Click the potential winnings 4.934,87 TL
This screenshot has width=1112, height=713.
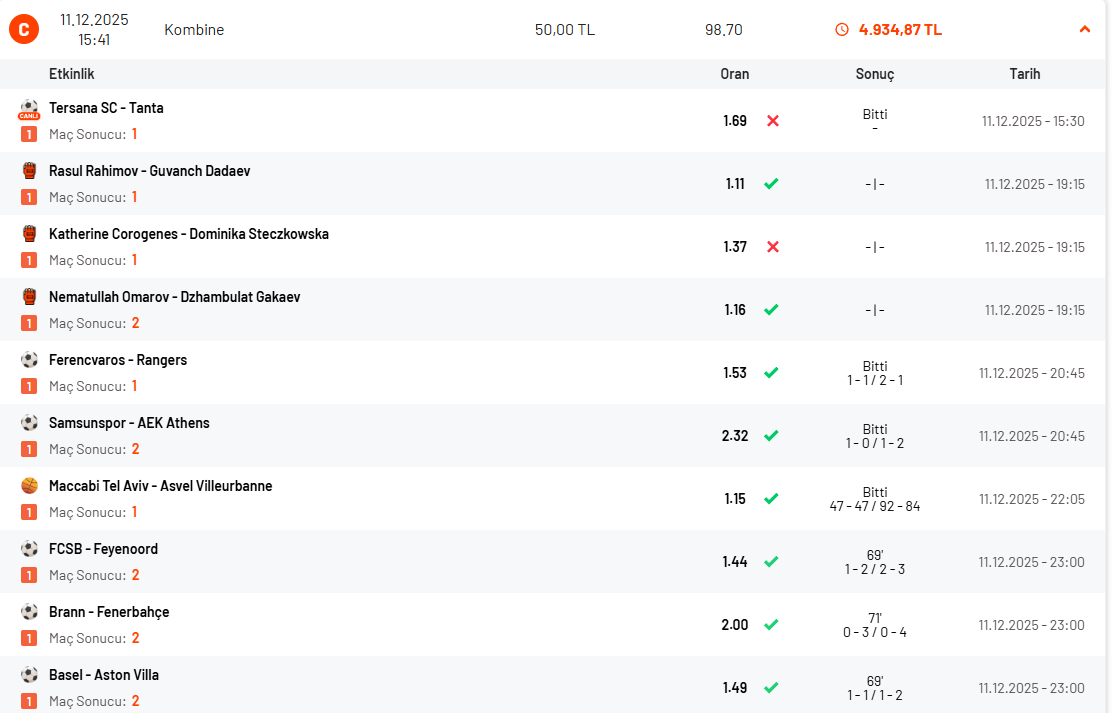point(900,30)
